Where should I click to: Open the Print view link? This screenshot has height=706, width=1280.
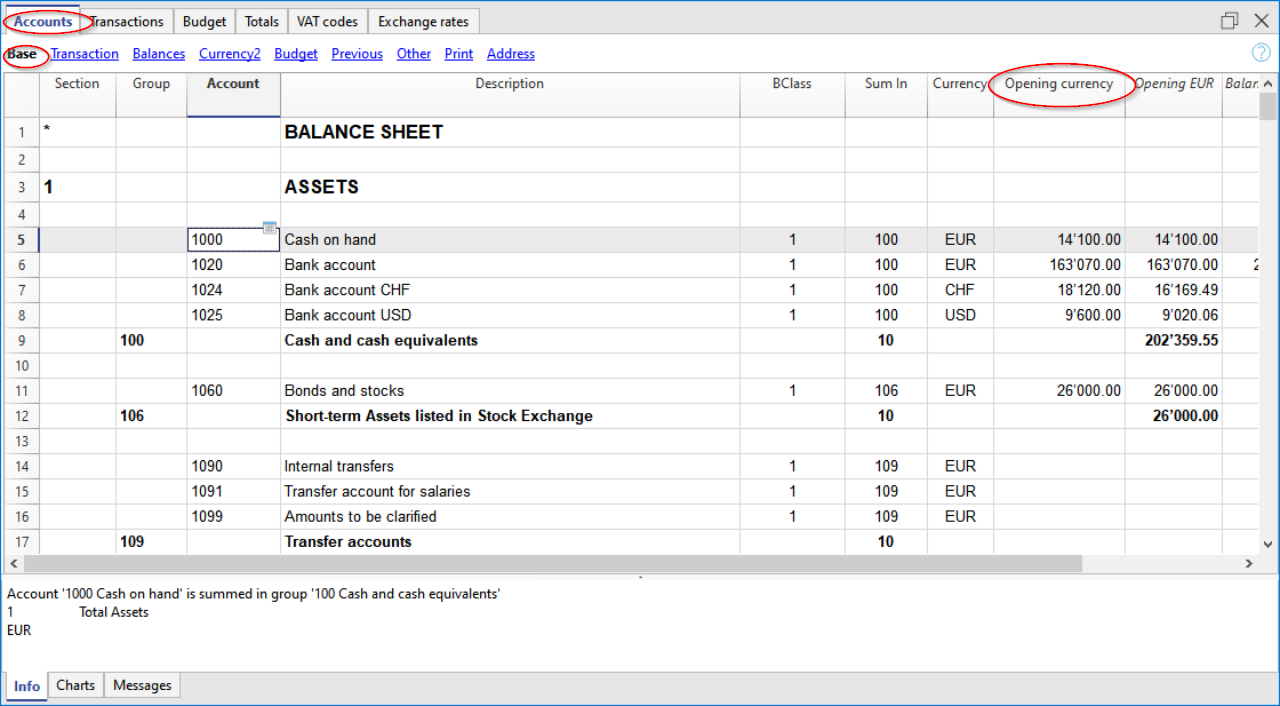[x=459, y=54]
